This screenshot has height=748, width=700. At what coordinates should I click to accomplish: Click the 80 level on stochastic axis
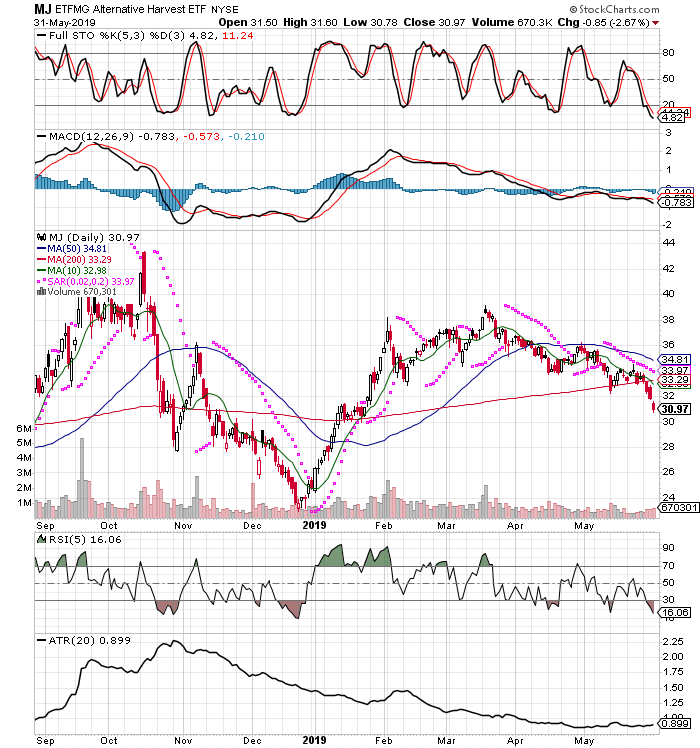pos(668,53)
